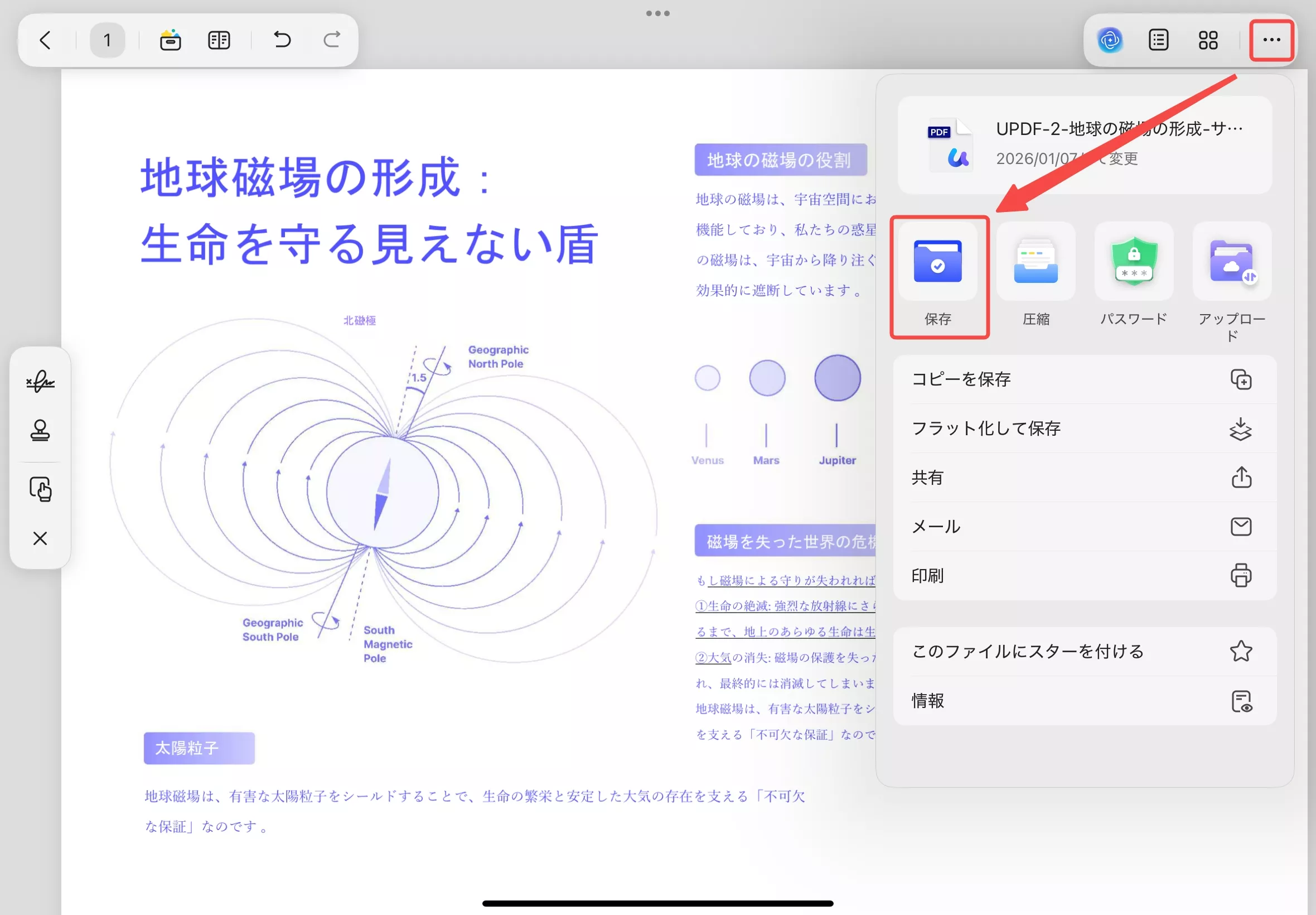Tap the back arrow to exit document
Viewport: 1316px width, 915px height.
point(45,40)
